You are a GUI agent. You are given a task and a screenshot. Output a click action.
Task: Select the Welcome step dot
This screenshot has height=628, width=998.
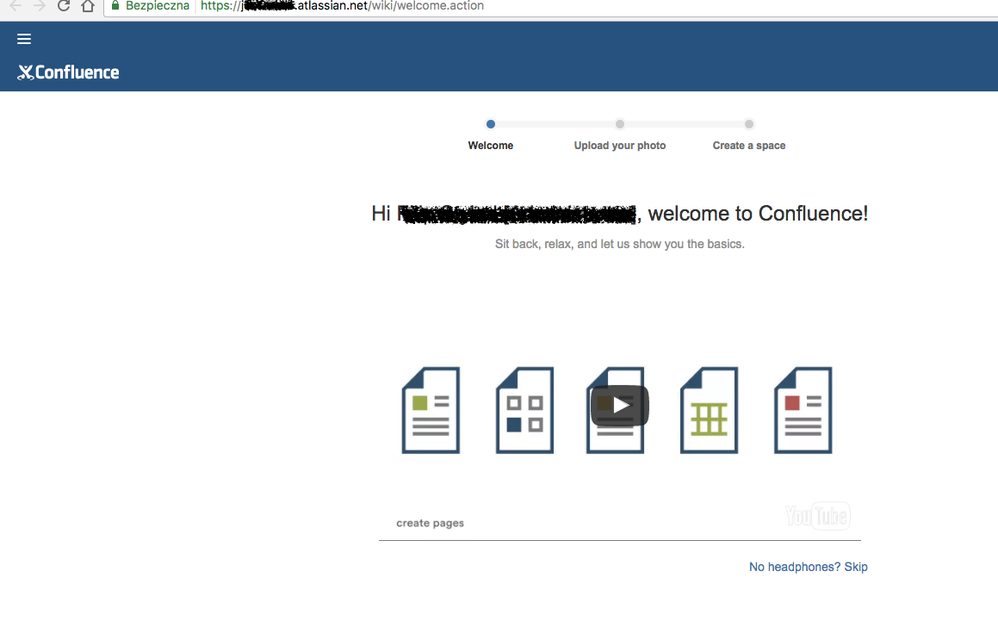pos(490,124)
